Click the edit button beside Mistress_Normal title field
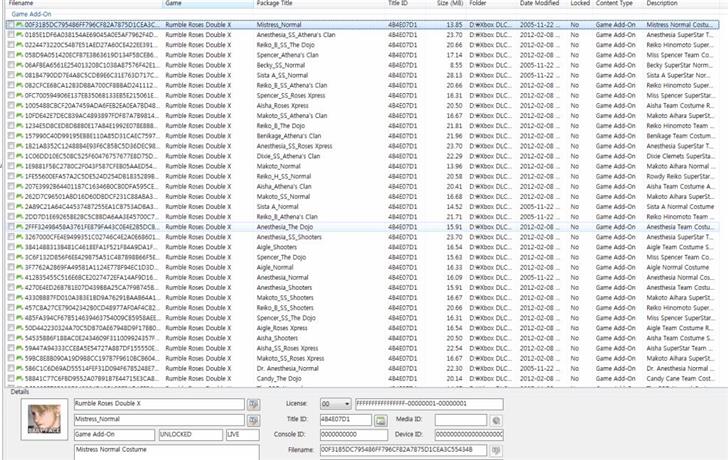728x460 pixels. [253, 421]
